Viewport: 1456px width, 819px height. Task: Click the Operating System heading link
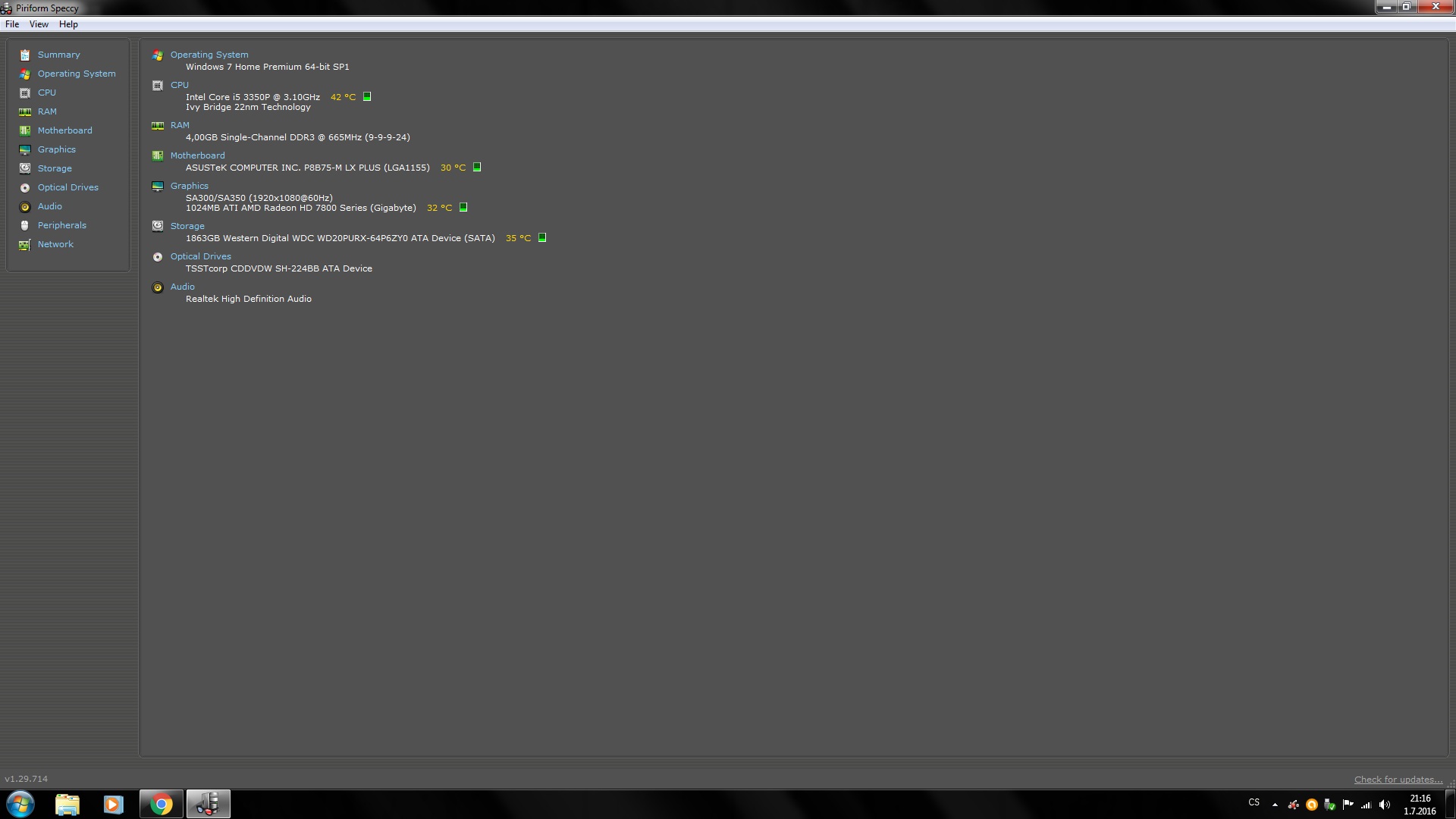click(x=209, y=55)
